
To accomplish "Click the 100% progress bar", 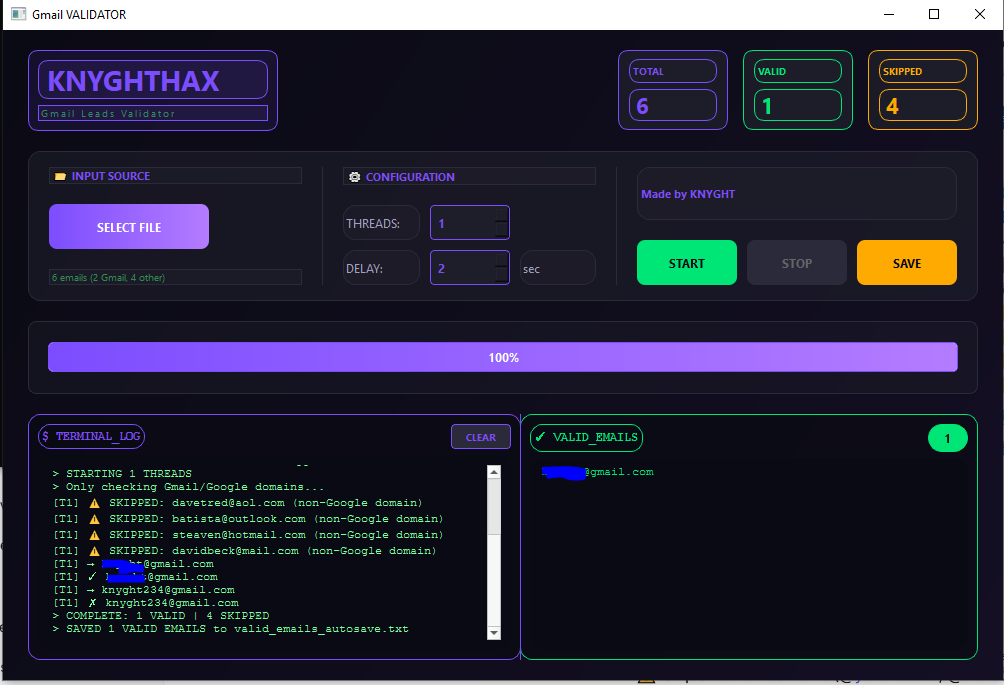I will (502, 357).
